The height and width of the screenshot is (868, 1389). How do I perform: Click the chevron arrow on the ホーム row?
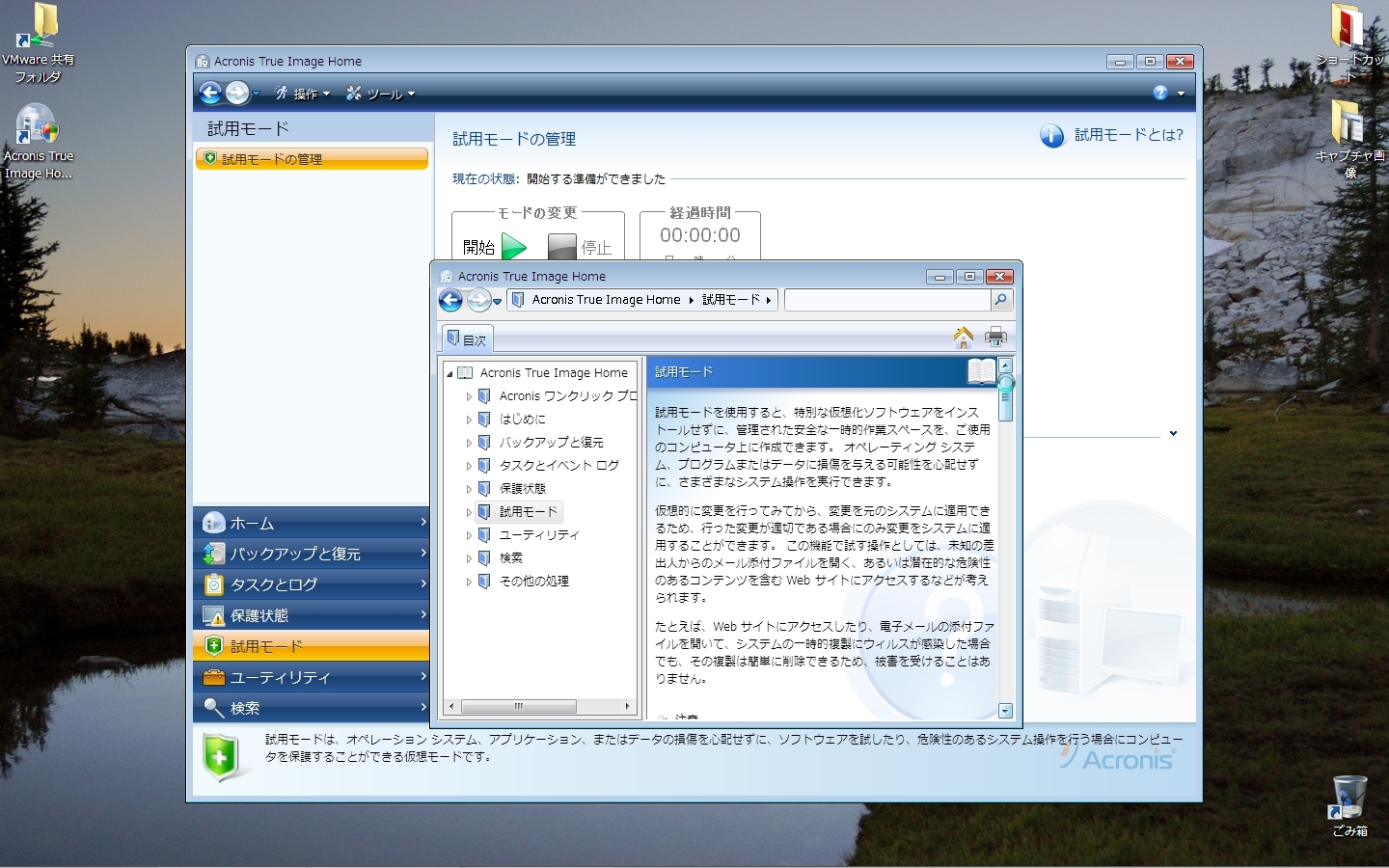click(x=422, y=522)
